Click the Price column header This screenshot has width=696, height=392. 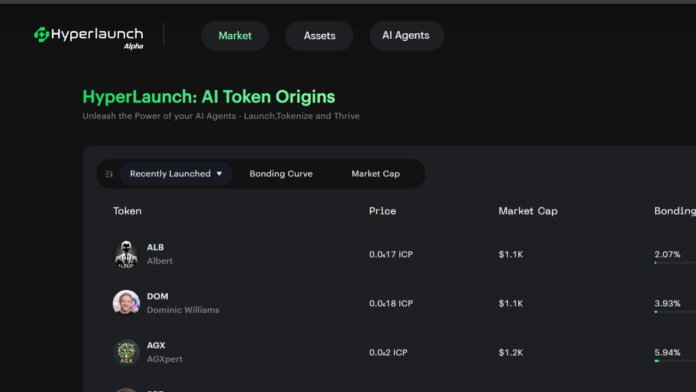(x=383, y=211)
